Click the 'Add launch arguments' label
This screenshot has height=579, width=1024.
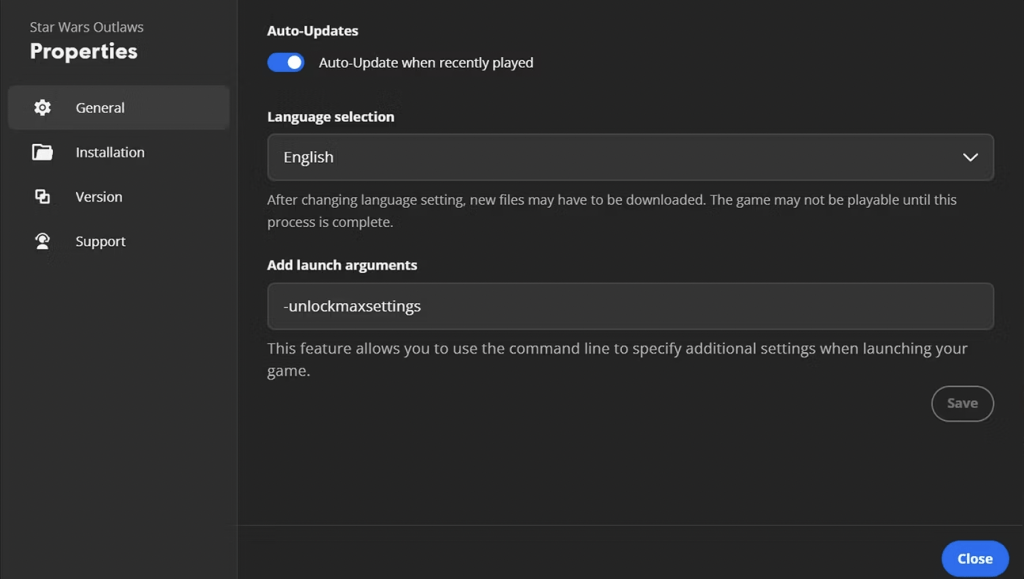pos(342,265)
